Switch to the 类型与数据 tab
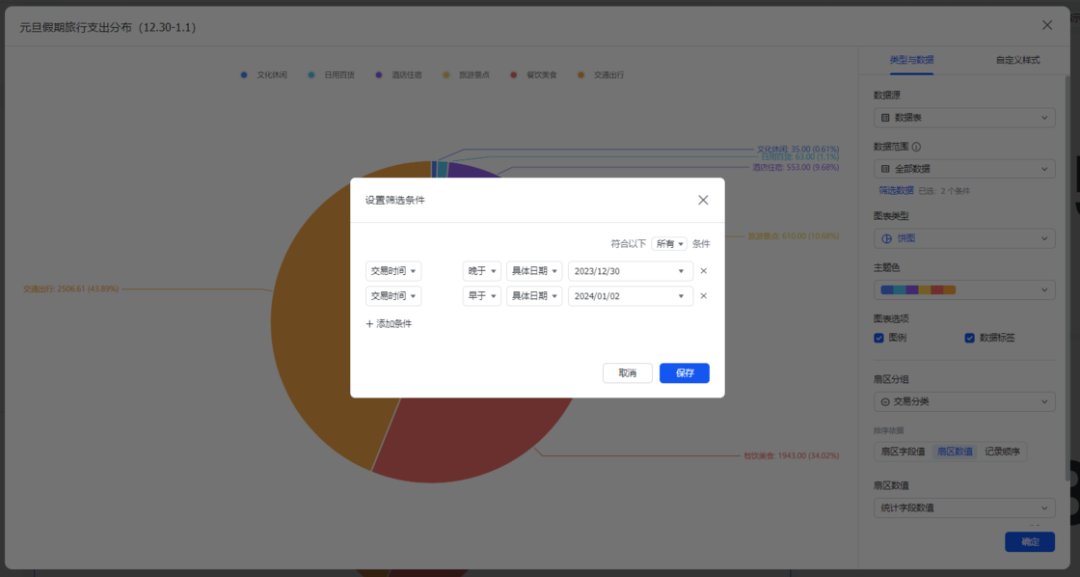1080x577 pixels. 911,60
